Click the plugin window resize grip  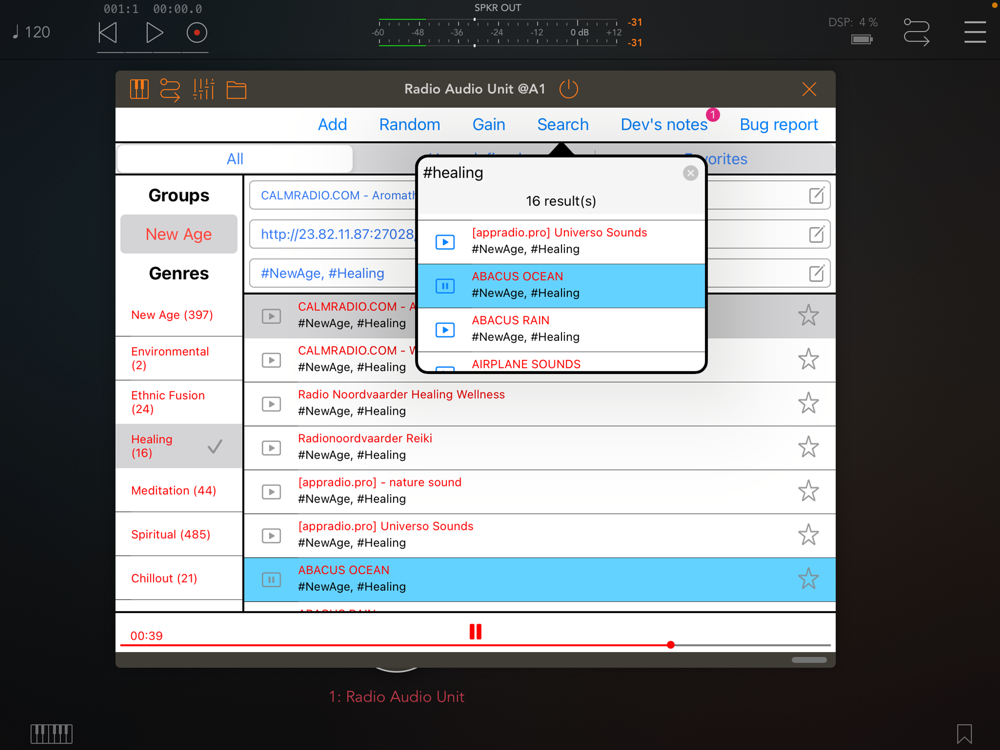(x=809, y=660)
